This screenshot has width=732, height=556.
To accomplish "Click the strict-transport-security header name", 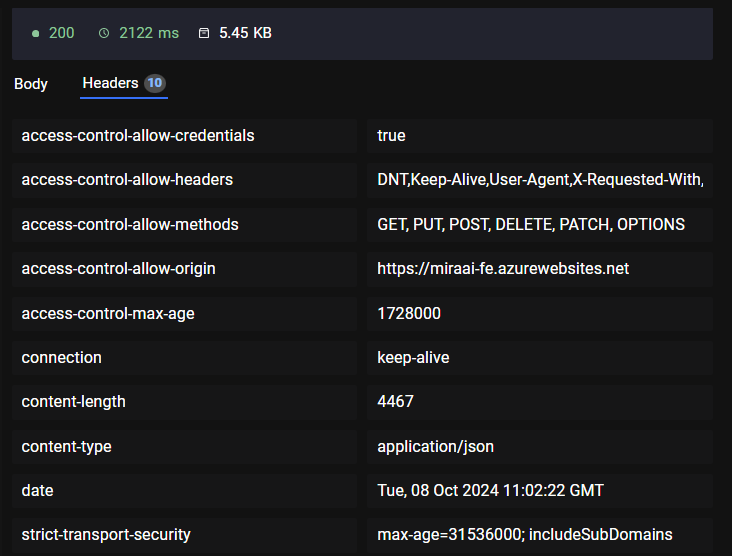I will [106, 535].
